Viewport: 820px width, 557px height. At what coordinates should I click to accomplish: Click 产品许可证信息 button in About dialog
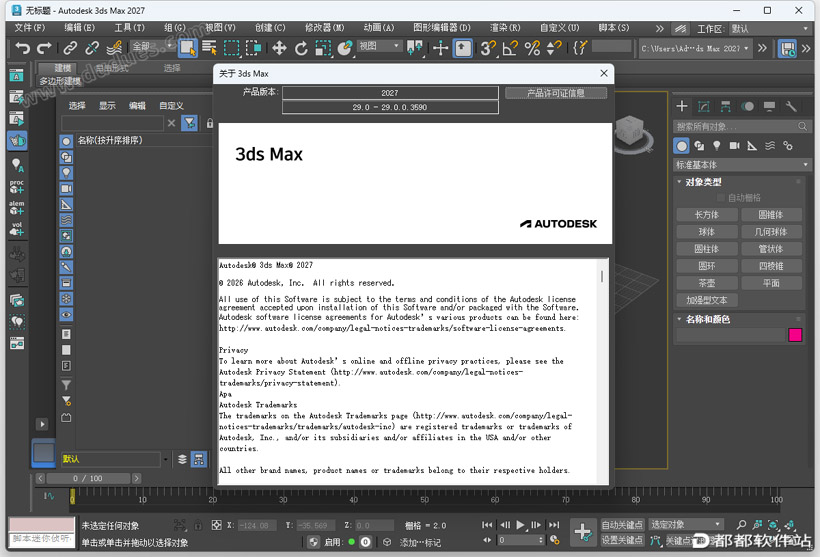click(556, 93)
